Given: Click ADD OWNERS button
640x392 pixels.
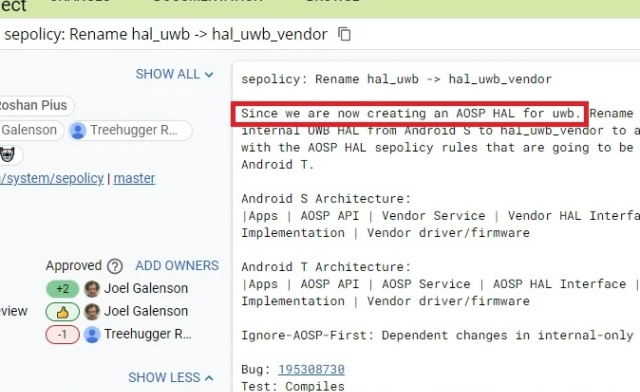Looking at the screenshot, I should click(177, 266).
